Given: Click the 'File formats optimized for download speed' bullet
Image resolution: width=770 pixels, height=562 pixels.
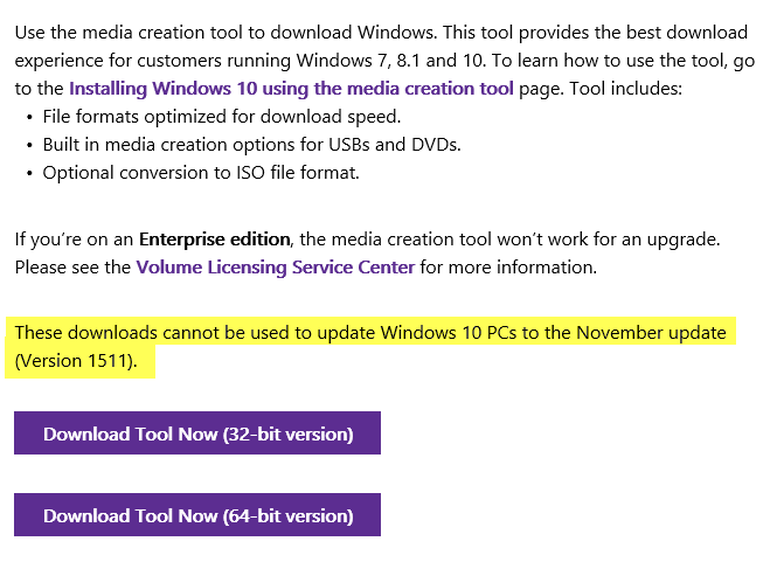Looking at the screenshot, I should pos(221,116).
